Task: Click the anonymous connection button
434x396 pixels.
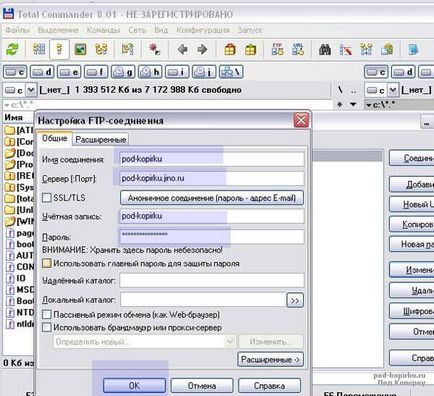Action: click(x=212, y=198)
